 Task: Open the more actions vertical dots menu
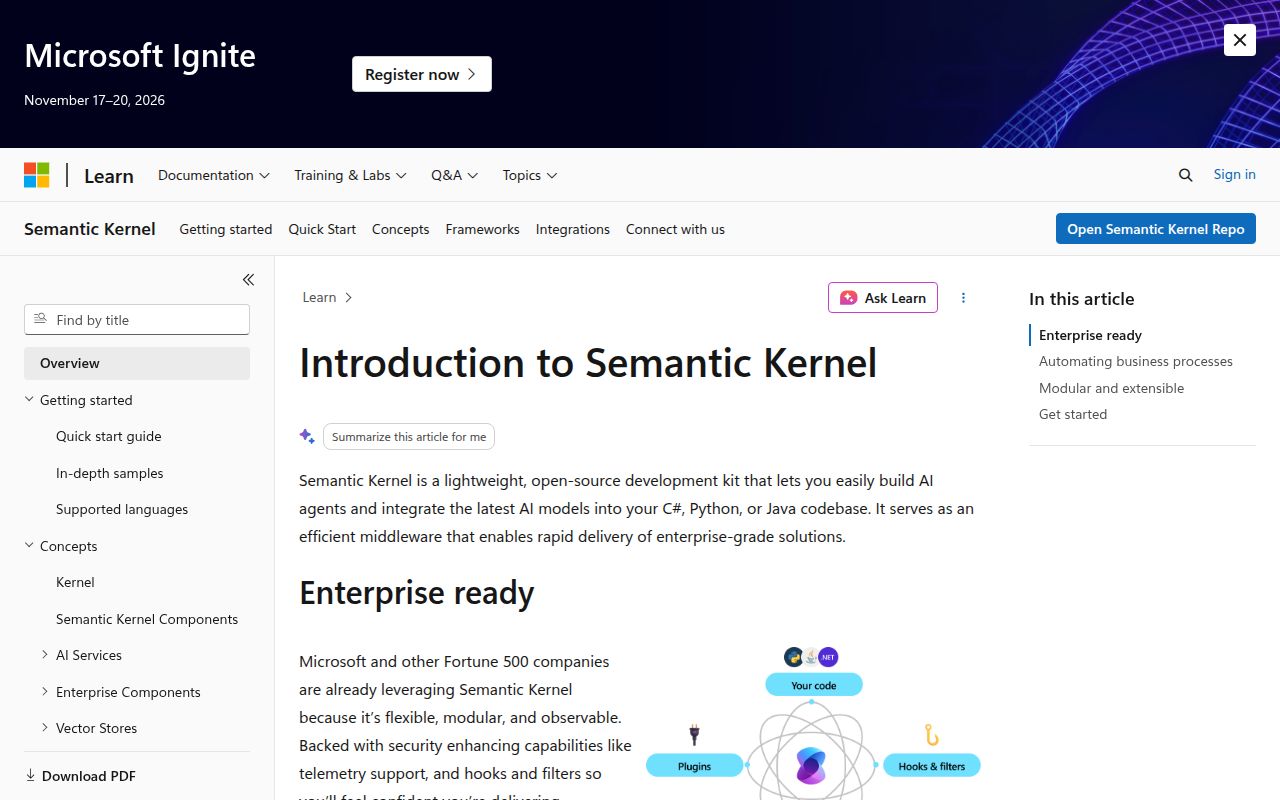tap(964, 297)
